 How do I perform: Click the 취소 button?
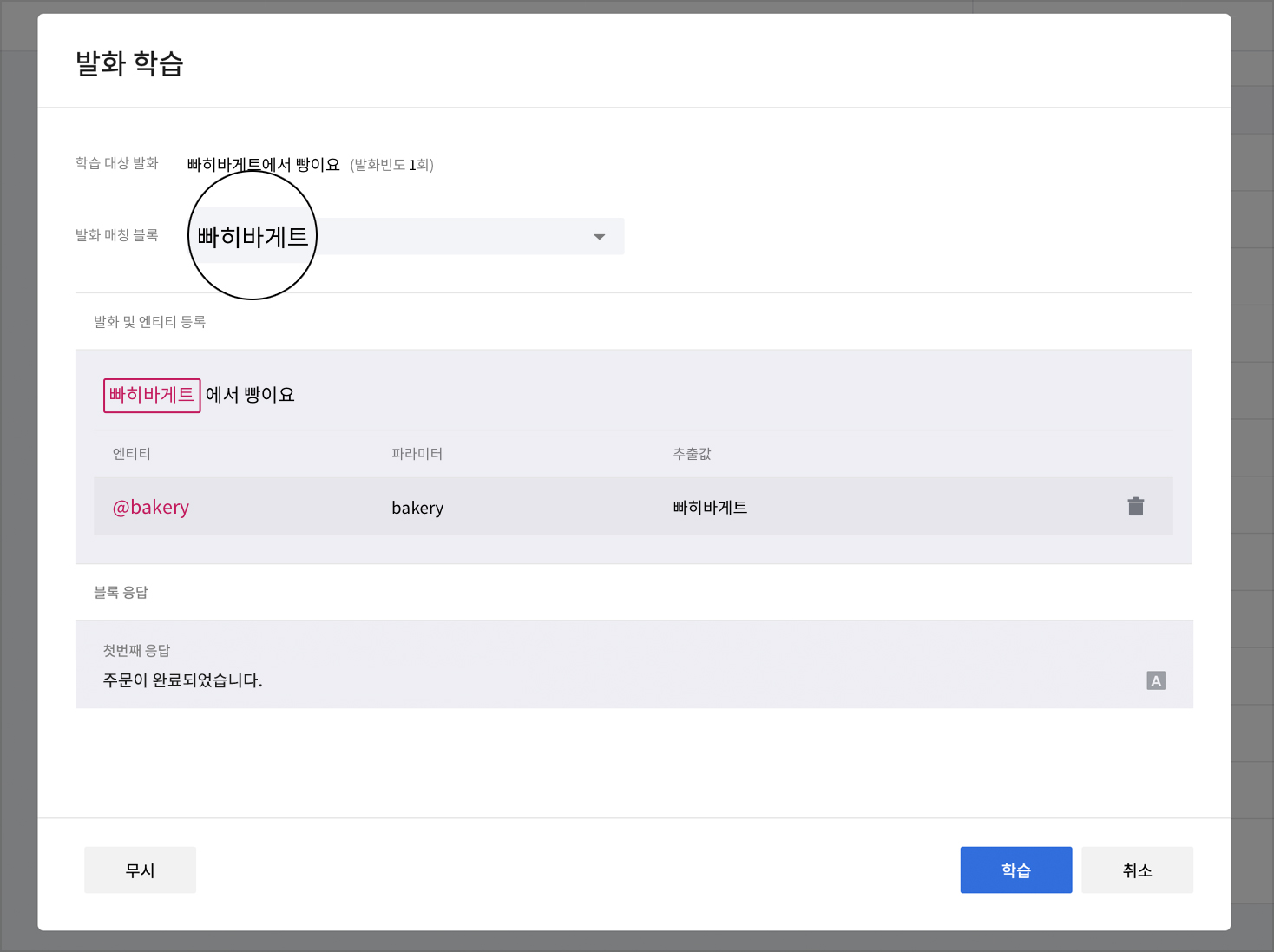coord(1137,870)
